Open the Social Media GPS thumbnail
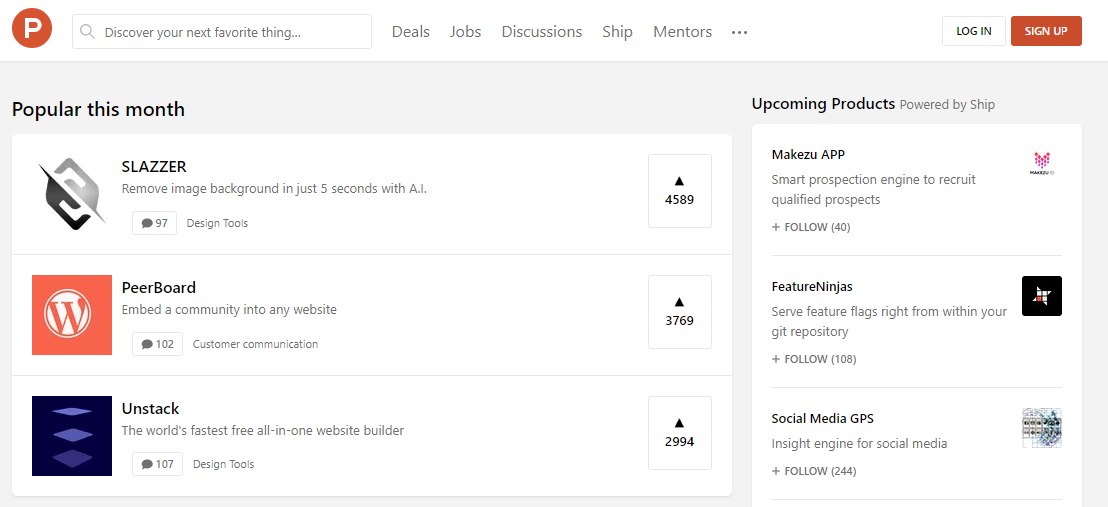The width and height of the screenshot is (1108, 507). [1042, 428]
